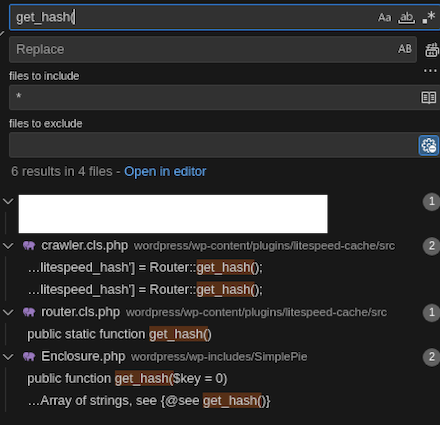Enable search only in open editors
The width and height of the screenshot is (440, 425).
click(x=429, y=97)
